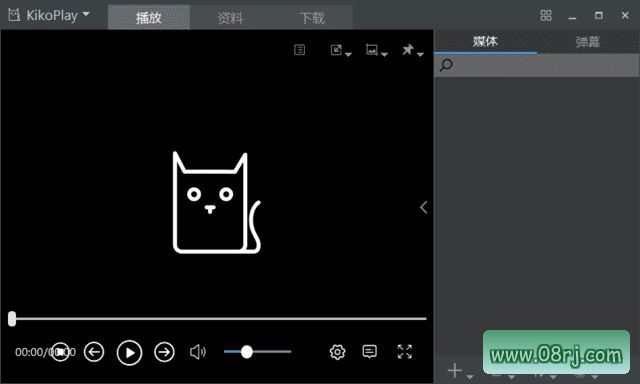Toggle the media info list icon

coord(300,50)
